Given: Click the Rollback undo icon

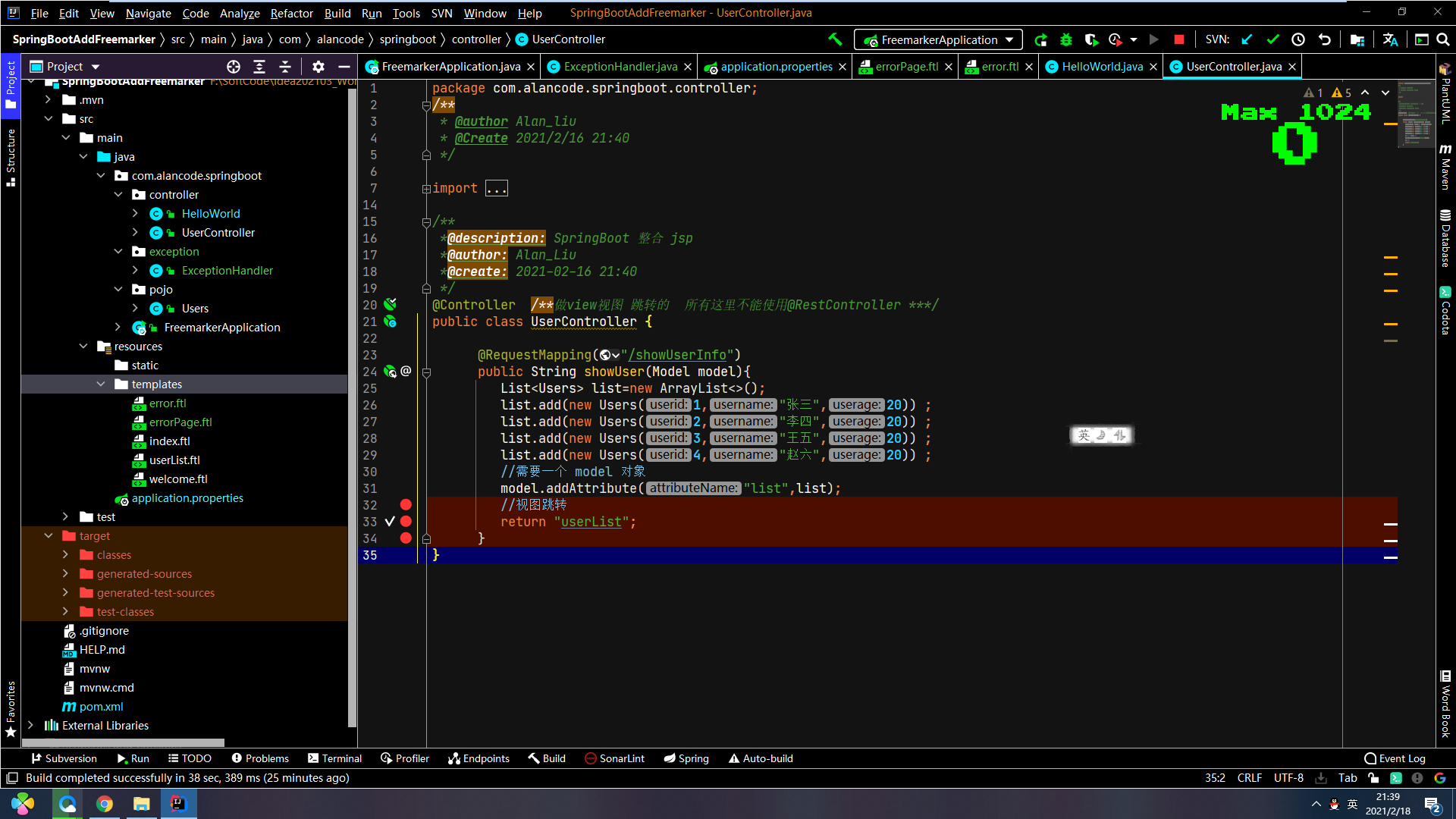Looking at the screenshot, I should click(x=1324, y=39).
